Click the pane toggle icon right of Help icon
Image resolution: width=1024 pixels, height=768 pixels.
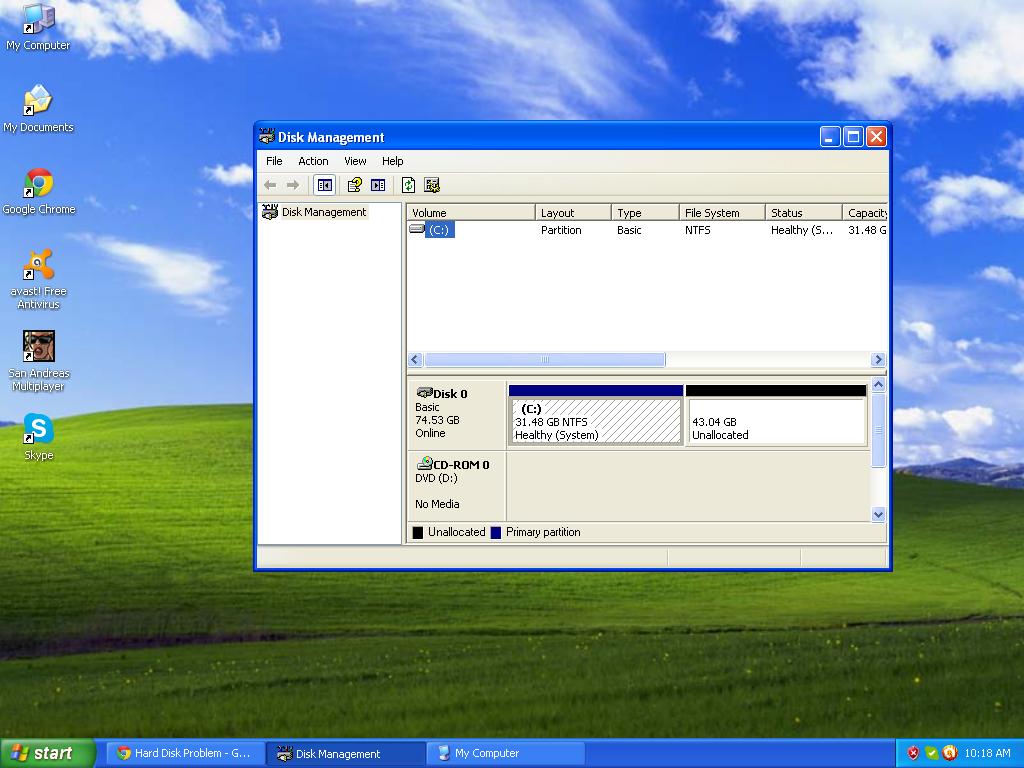point(378,185)
